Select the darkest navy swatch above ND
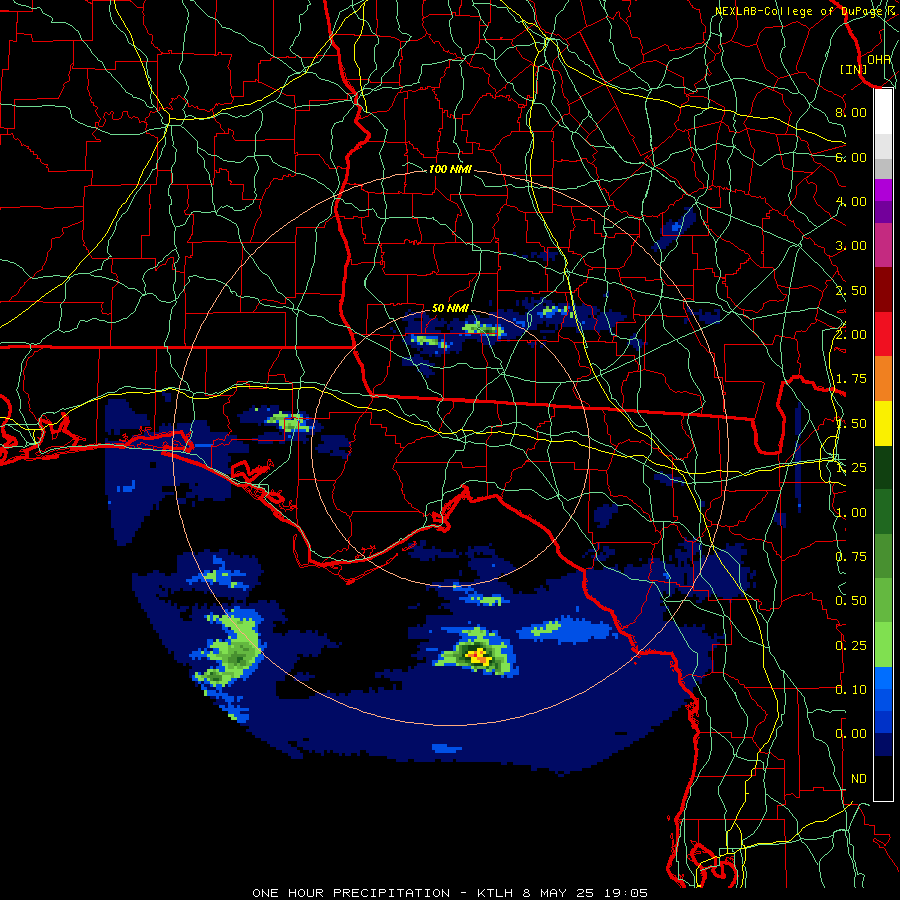 [883, 744]
